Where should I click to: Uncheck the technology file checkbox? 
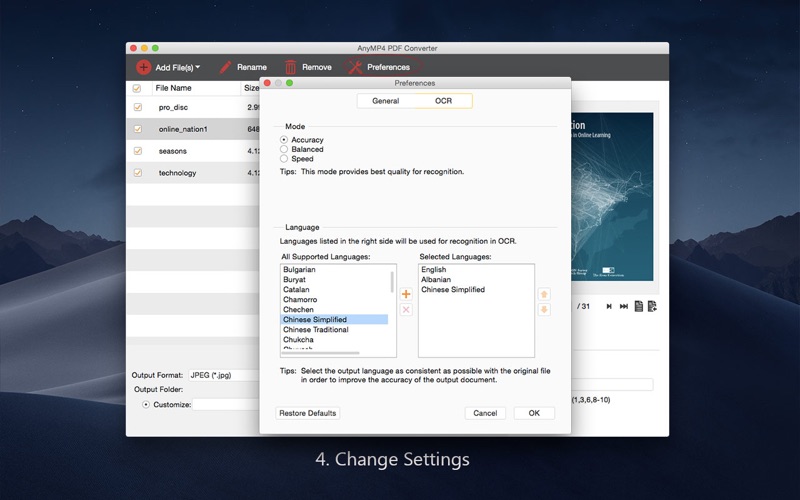[138, 173]
